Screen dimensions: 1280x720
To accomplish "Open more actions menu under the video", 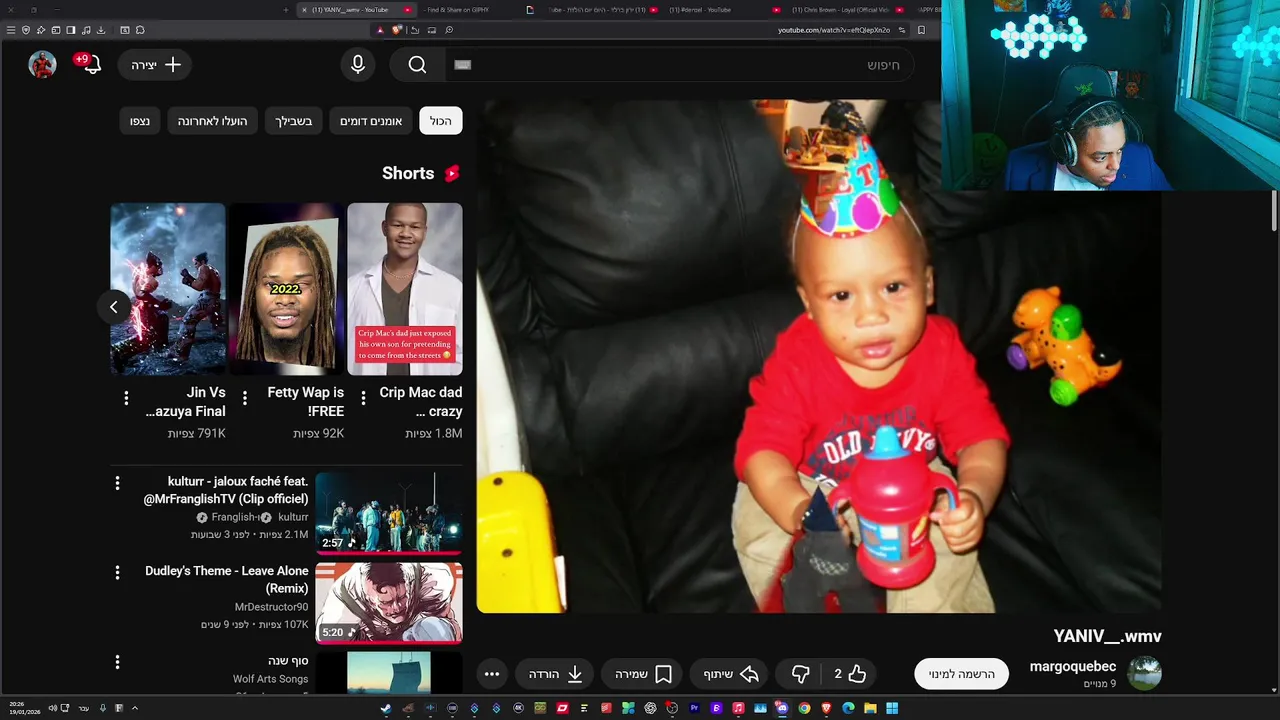I will (x=492, y=674).
